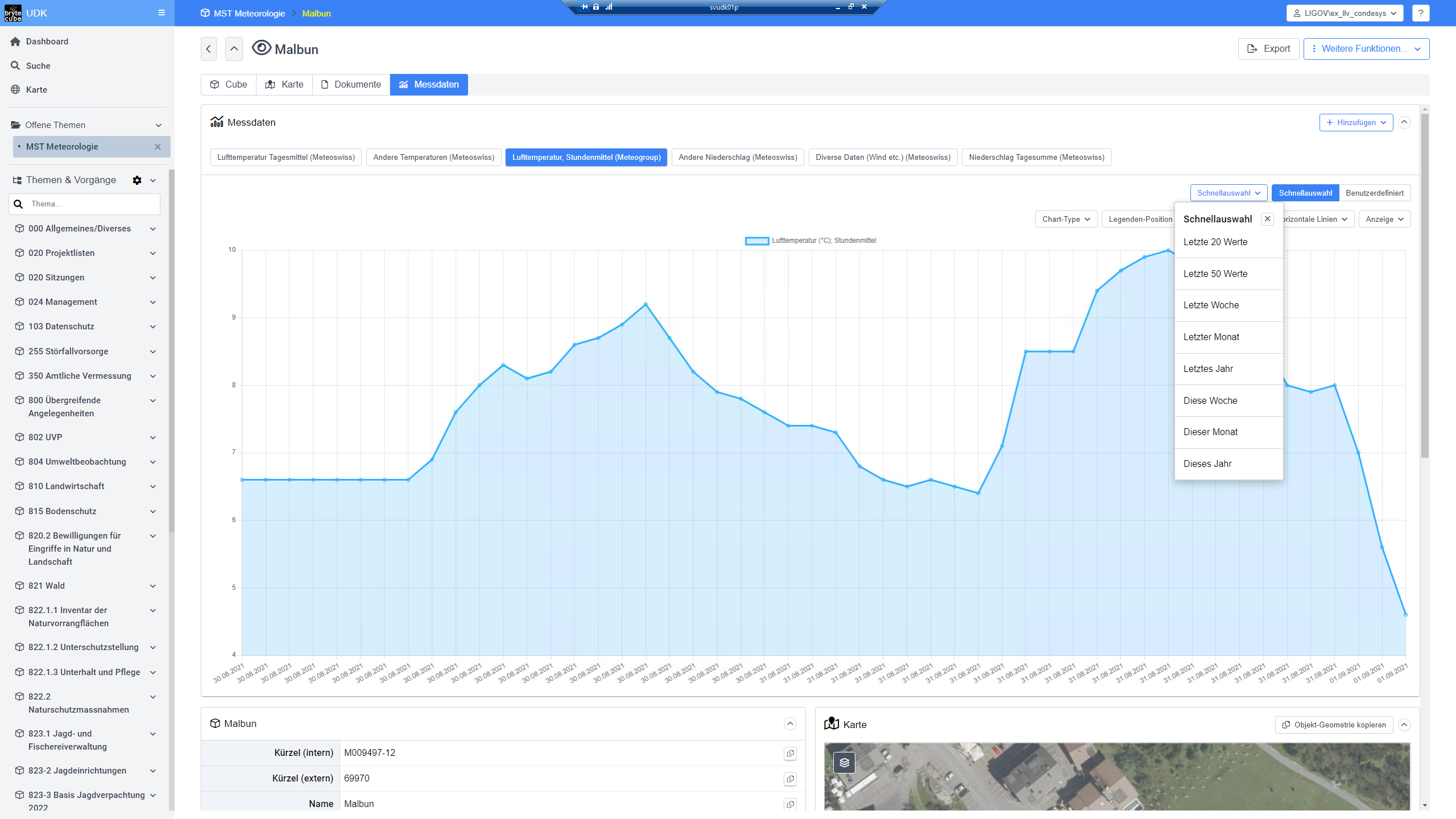Click the map layers icon on Karte
This screenshot has height=819, width=1456.
tap(844, 763)
